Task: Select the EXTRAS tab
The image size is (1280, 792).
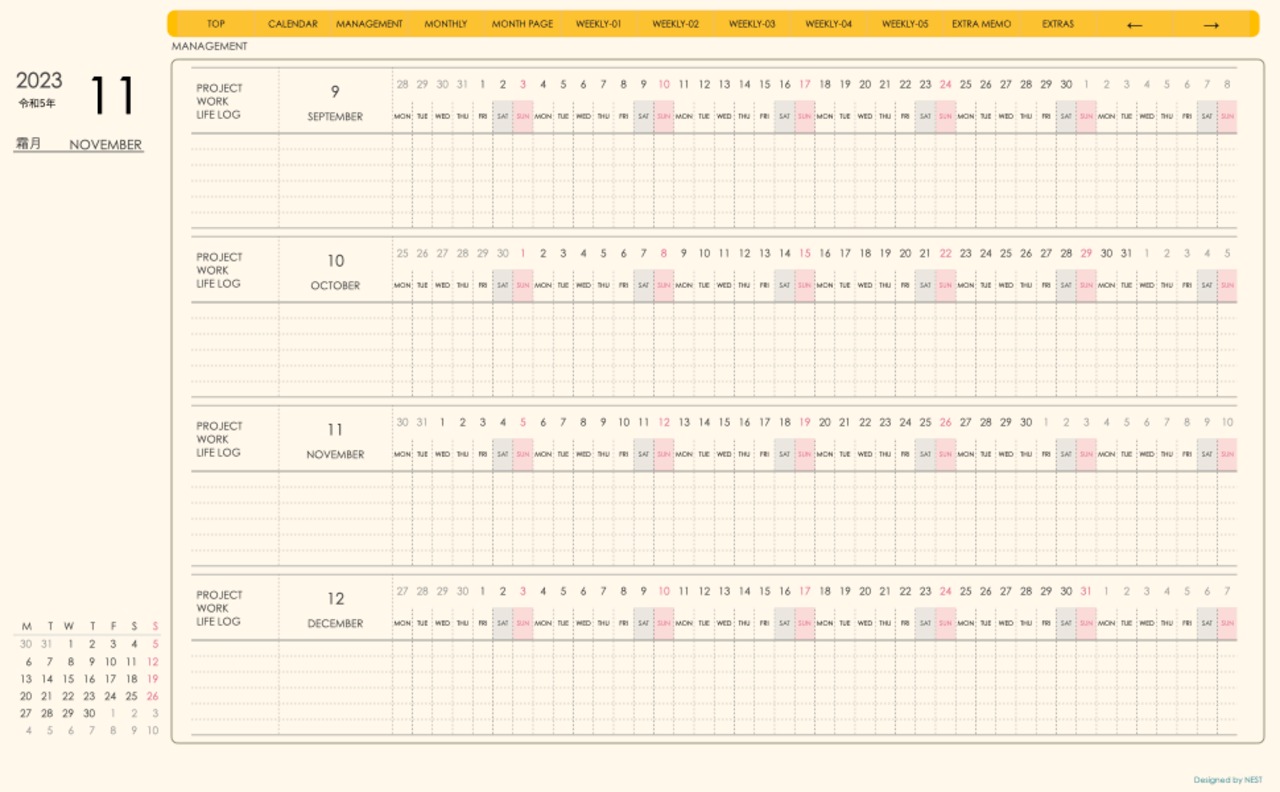Action: click(x=1058, y=24)
